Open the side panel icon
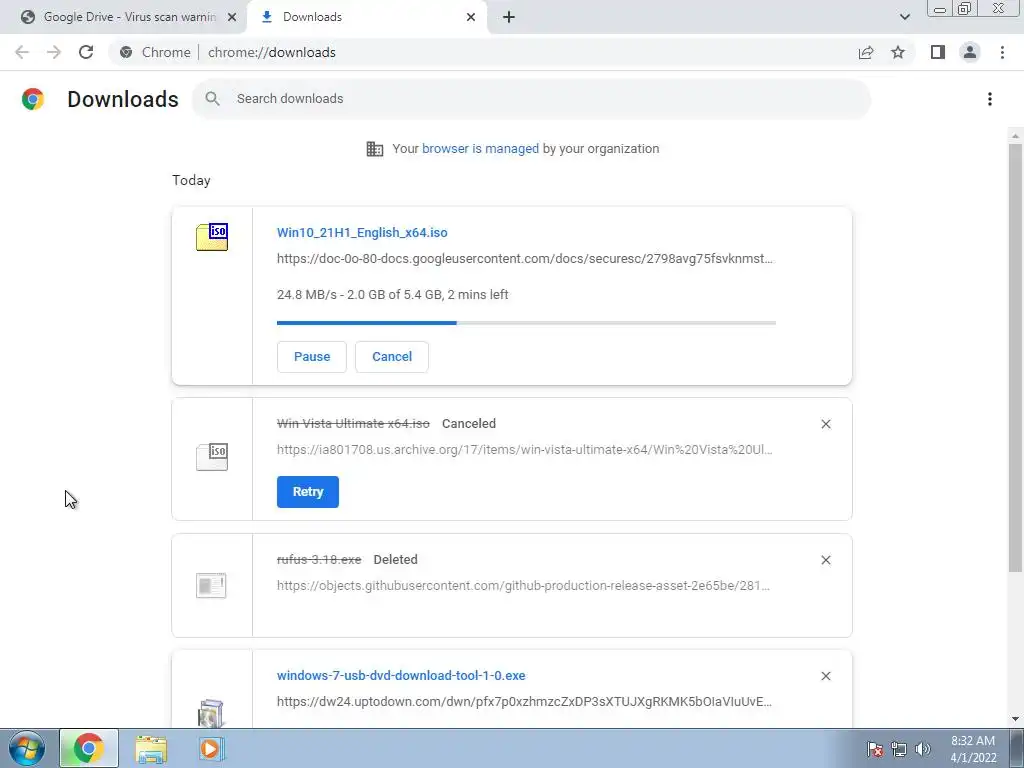The image size is (1024, 768). point(938,52)
